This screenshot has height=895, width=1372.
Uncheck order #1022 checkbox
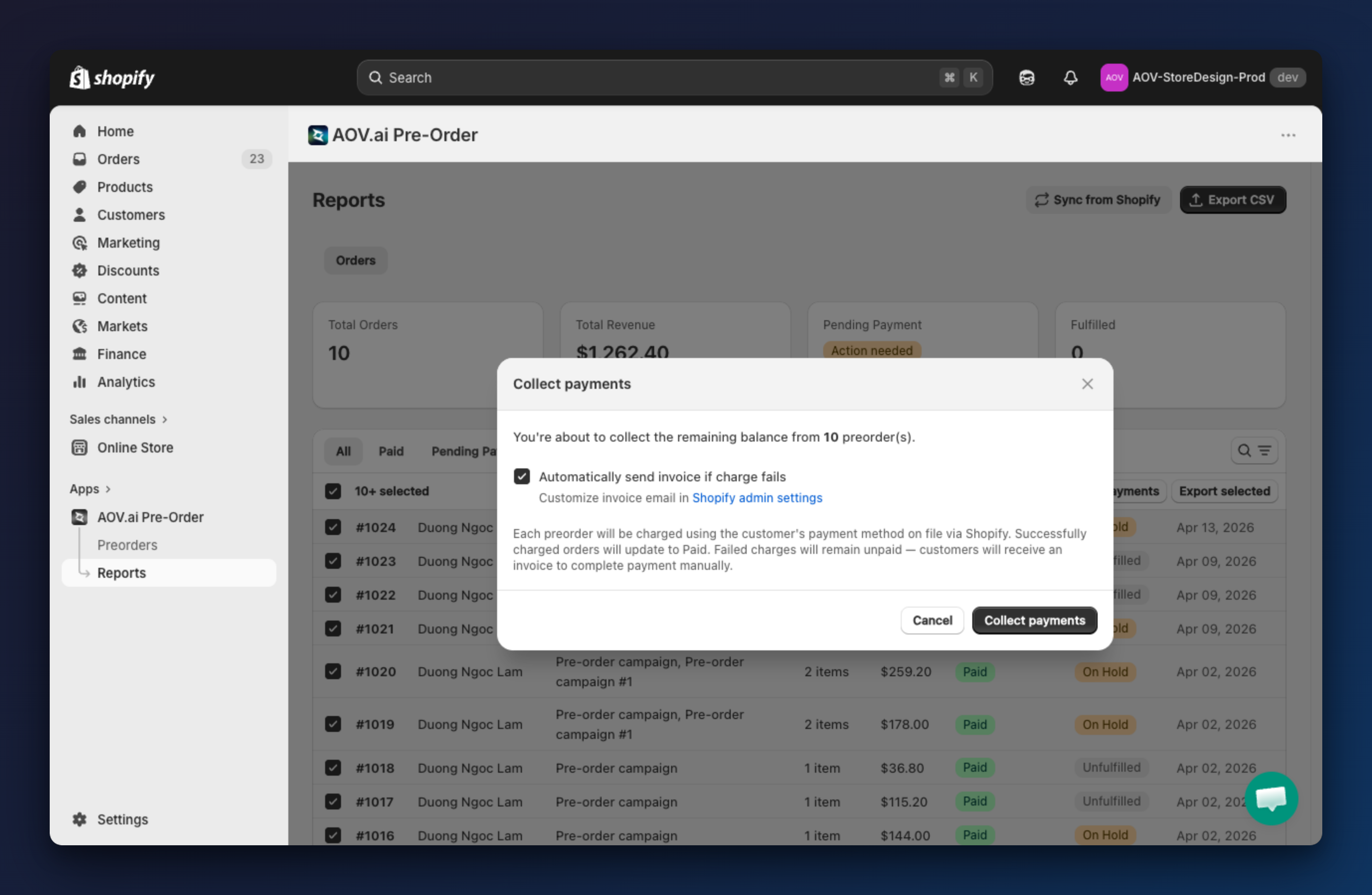click(333, 595)
